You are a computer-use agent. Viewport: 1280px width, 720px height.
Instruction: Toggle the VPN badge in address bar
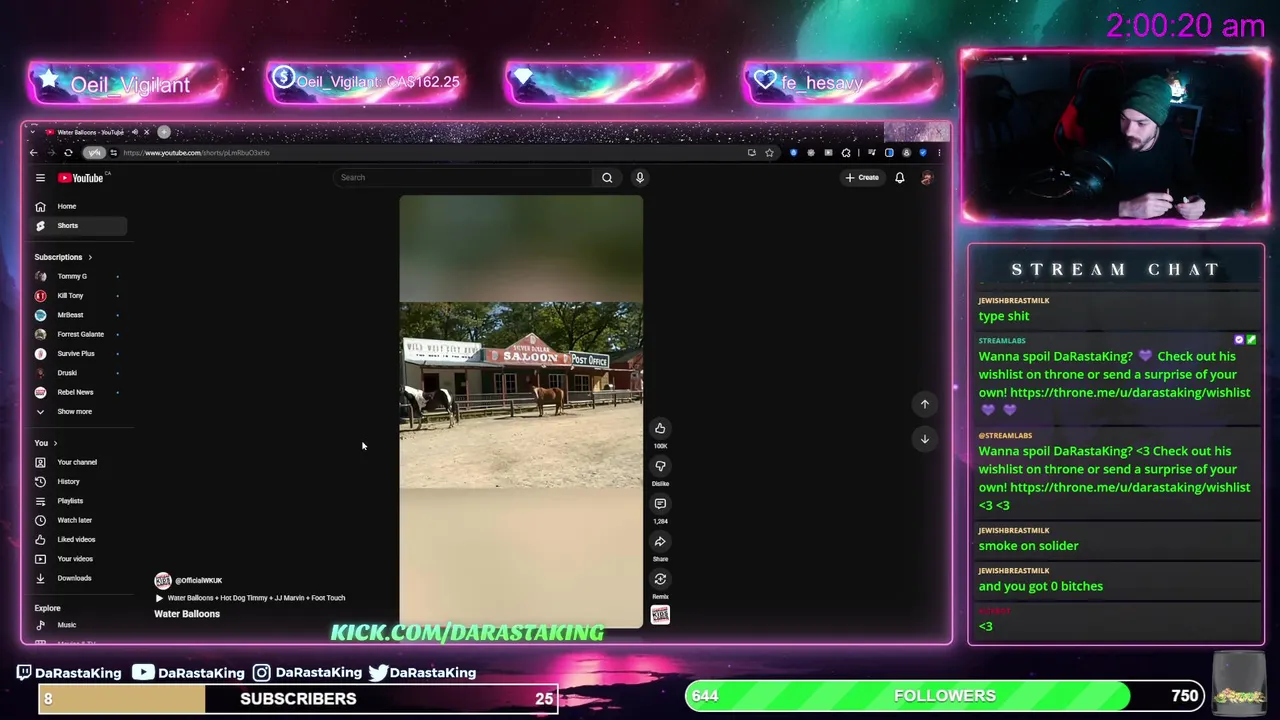coord(94,153)
